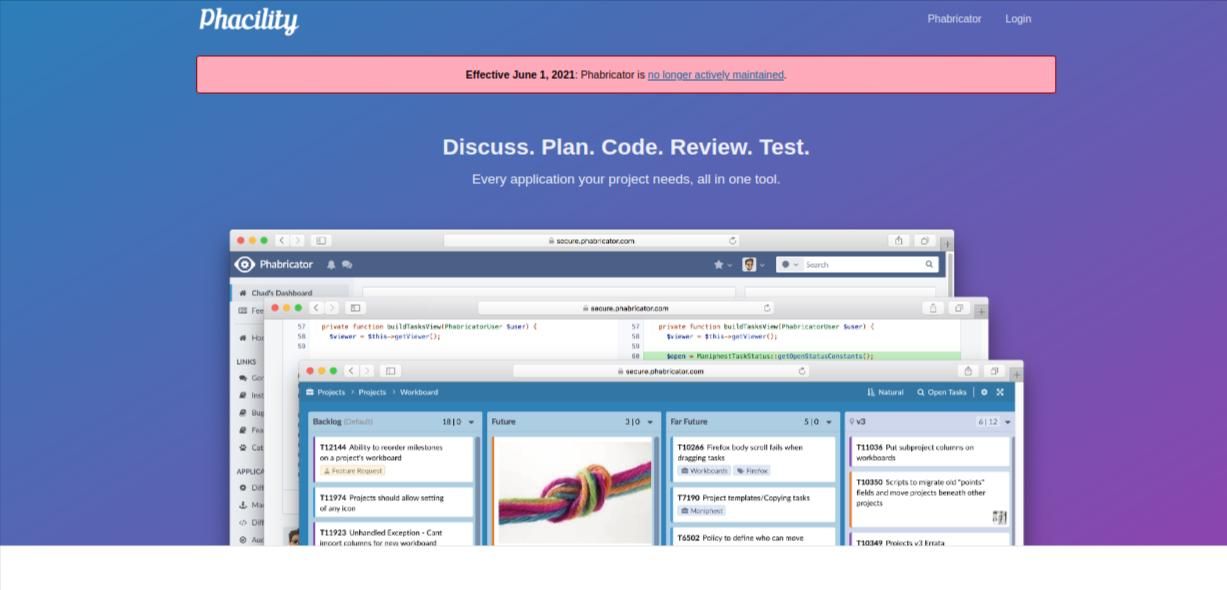The height and width of the screenshot is (590, 1227).
Task: Click the workboard window address bar
Action: click(661, 371)
